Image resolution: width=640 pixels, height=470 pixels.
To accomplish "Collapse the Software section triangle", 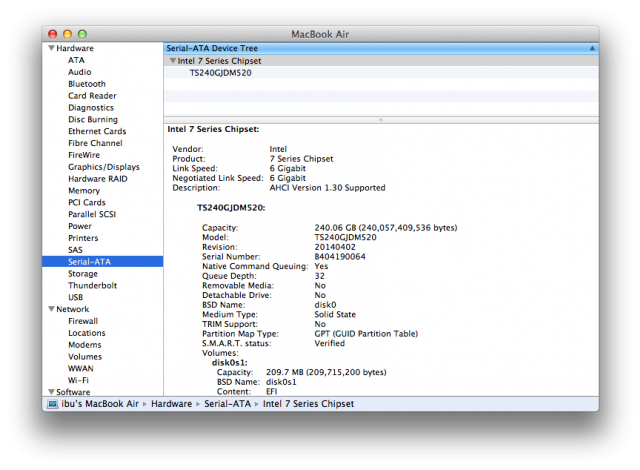I will 51,392.
